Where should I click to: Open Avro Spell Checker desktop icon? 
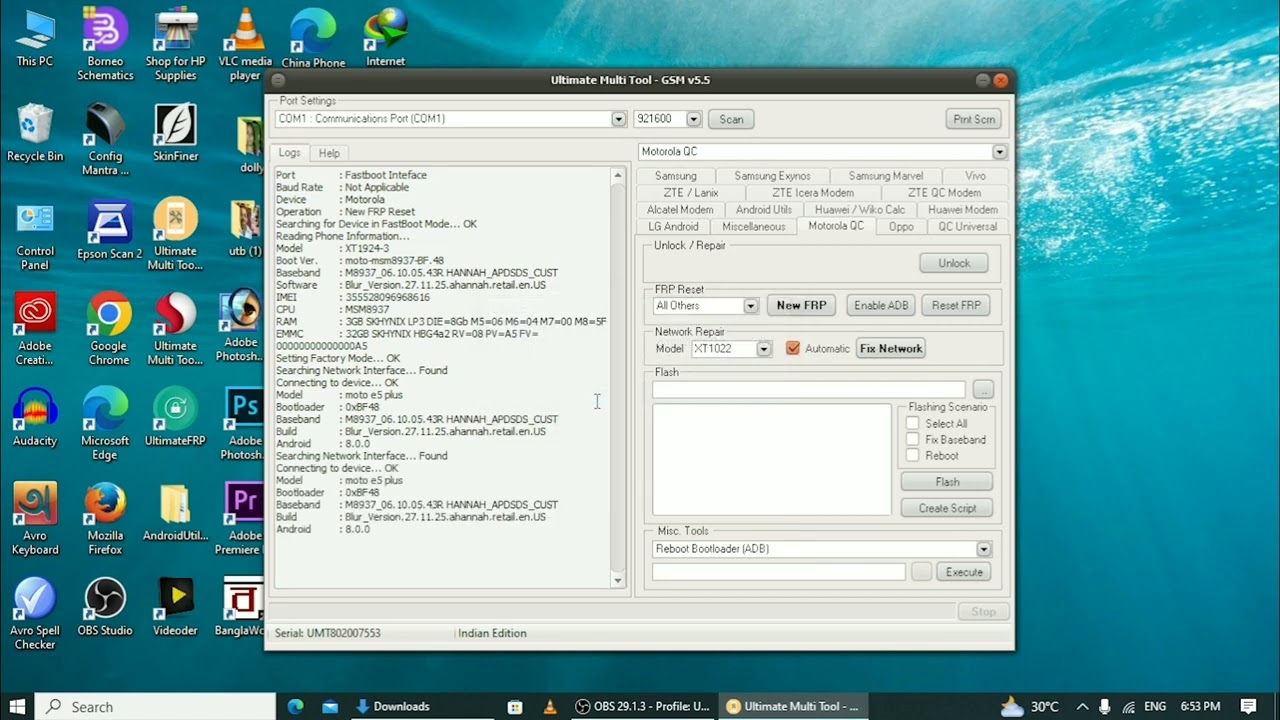coord(35,615)
